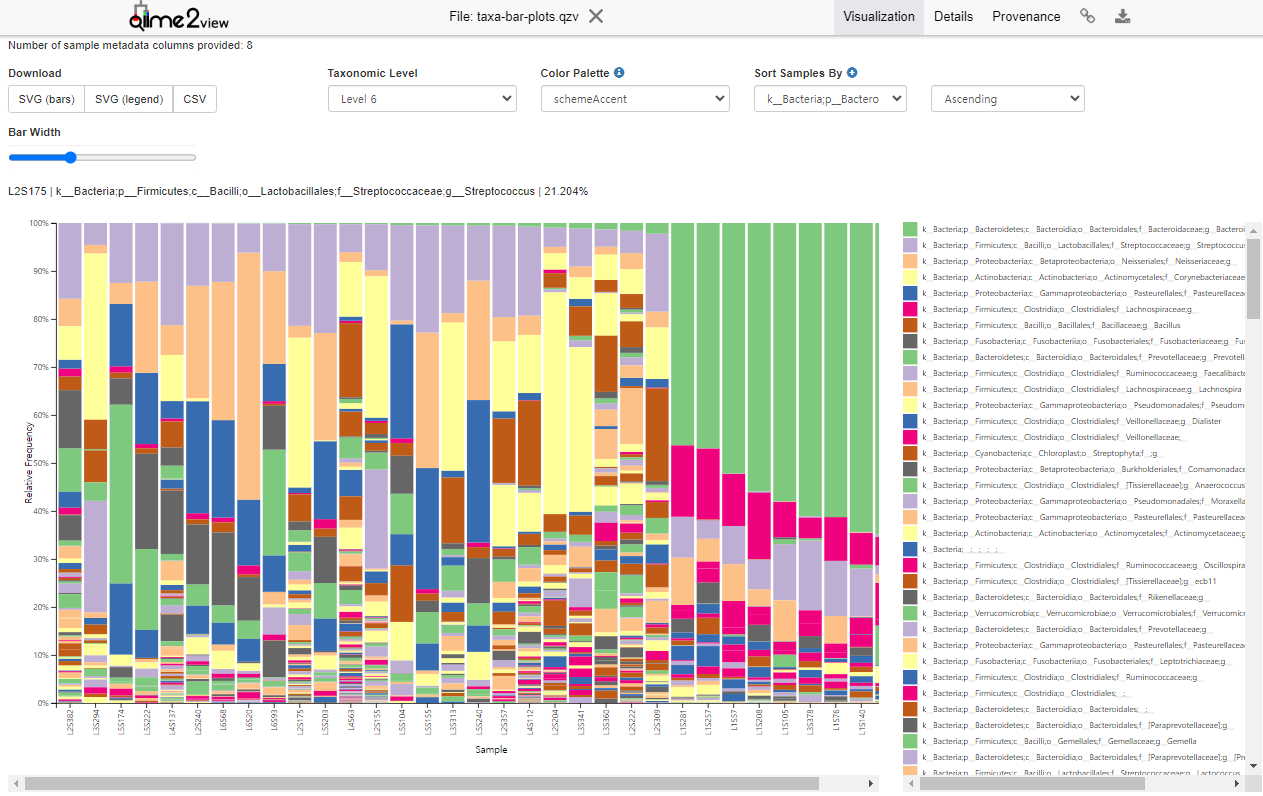
Task: Add a sort level with plus icon
Action: click(x=852, y=73)
